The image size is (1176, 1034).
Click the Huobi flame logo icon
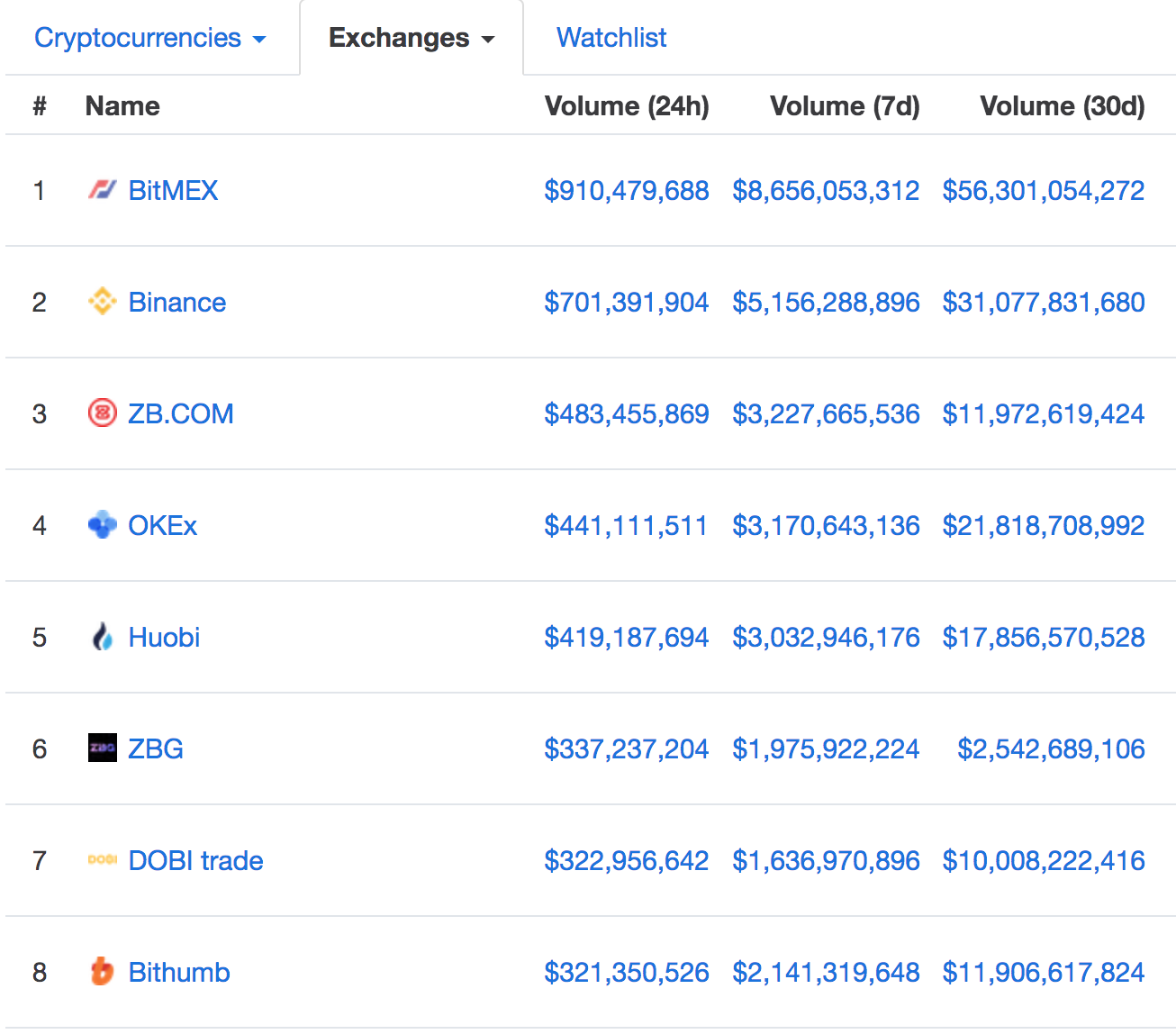tap(103, 637)
